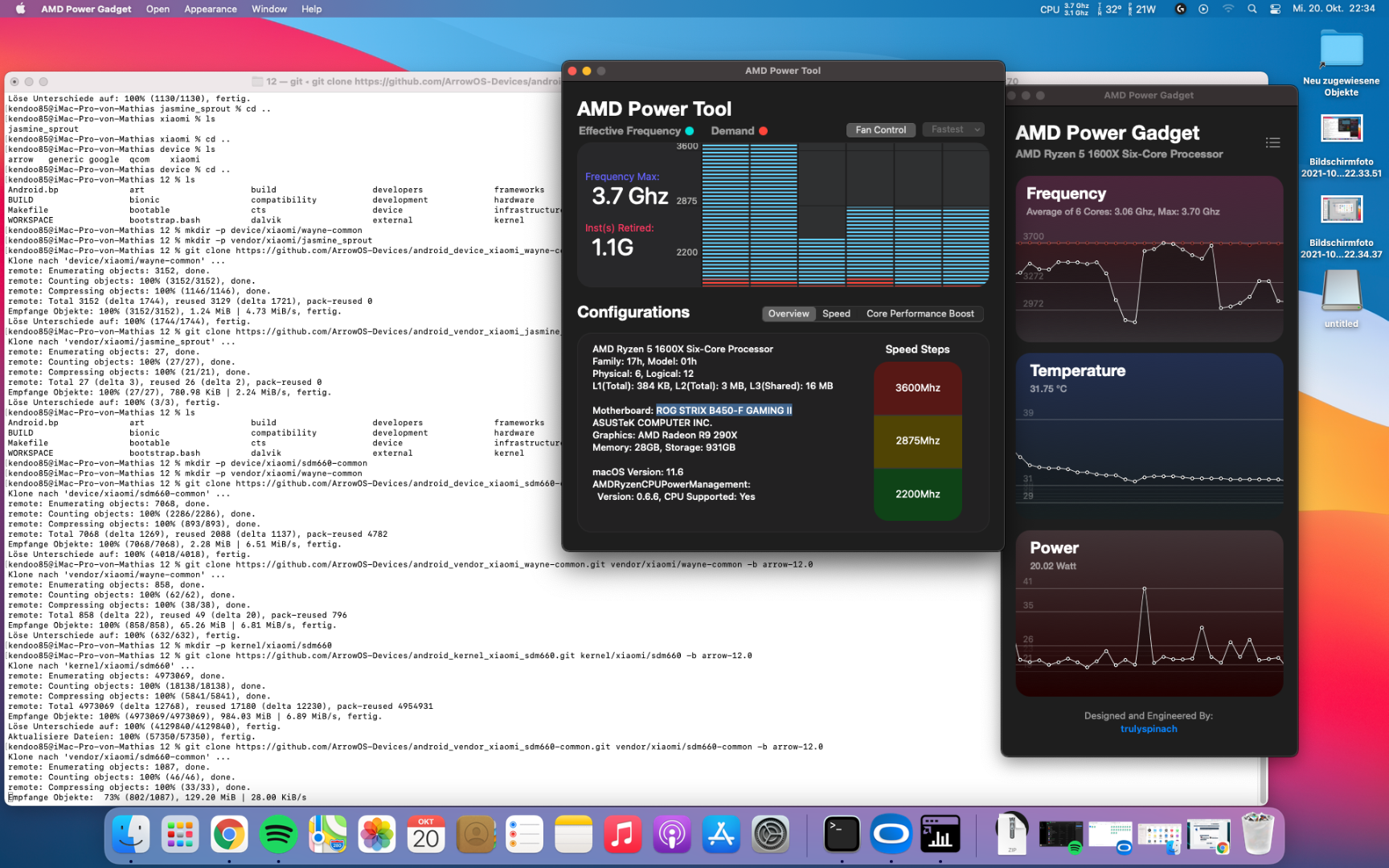Open the Photos app in the Dock
The height and width of the screenshot is (868, 1389).
[377, 835]
